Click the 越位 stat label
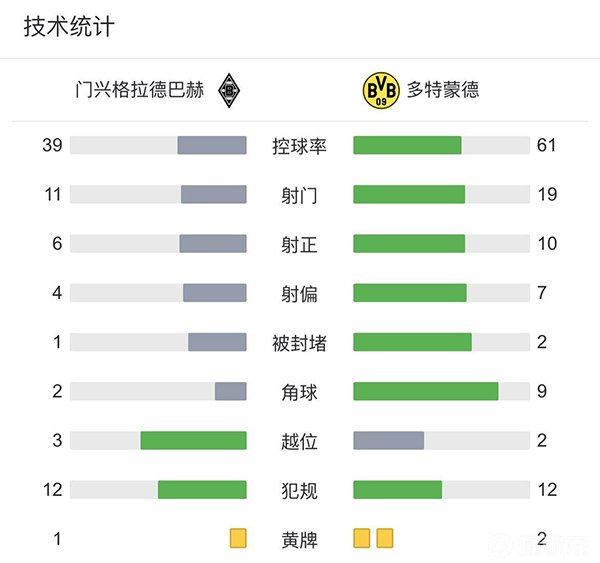The height and width of the screenshot is (563, 600). pos(300,441)
